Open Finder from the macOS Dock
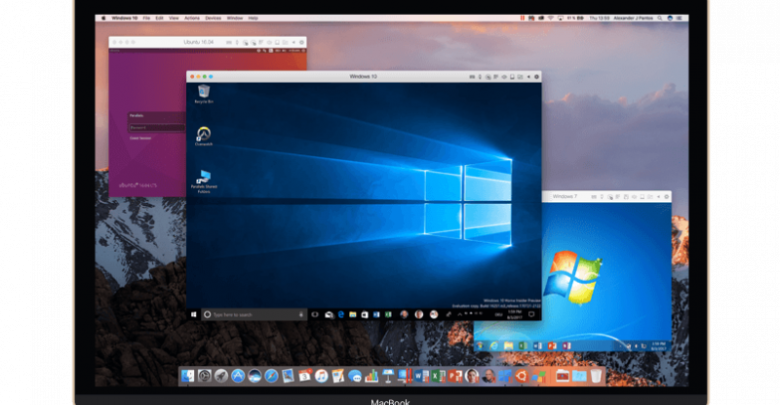Screen dimensions: 780x405 [x=187, y=376]
